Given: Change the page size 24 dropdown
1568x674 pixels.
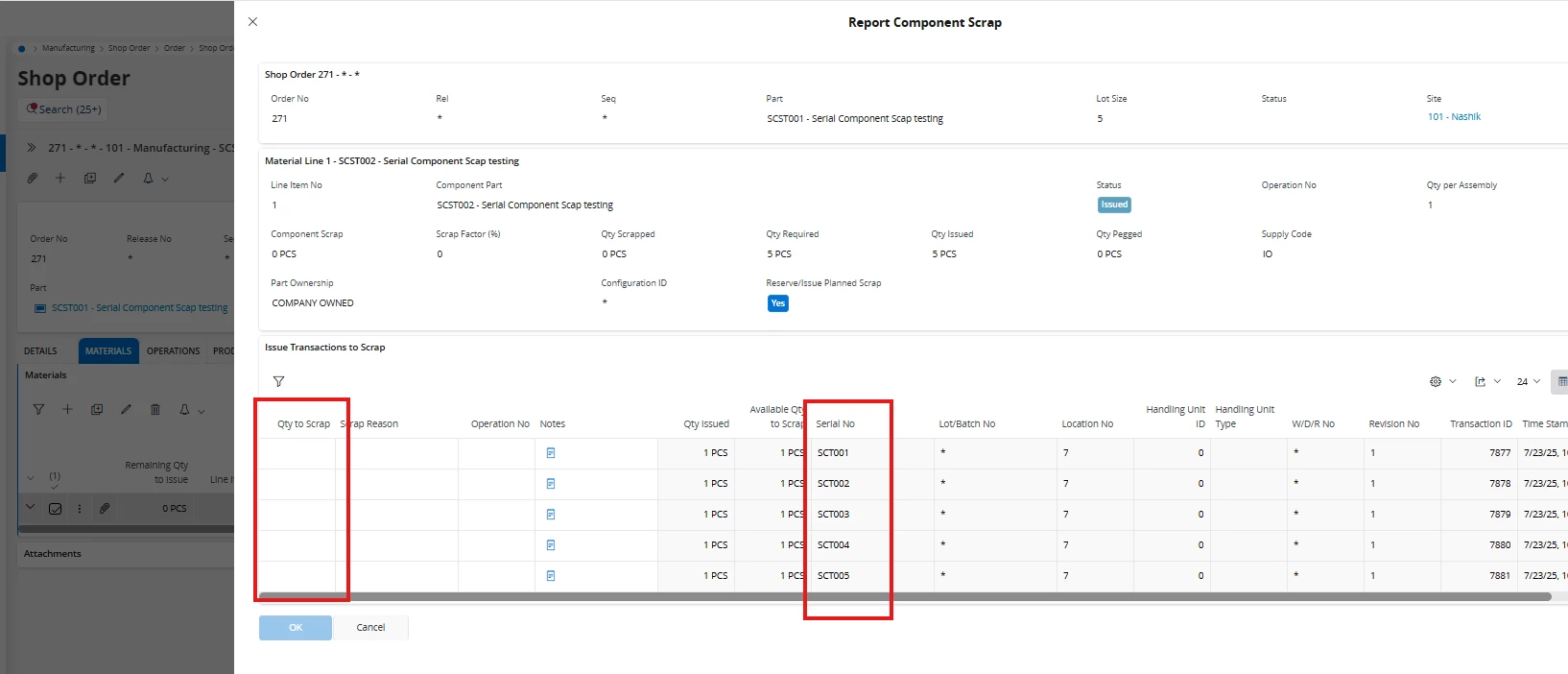Looking at the screenshot, I should click(x=1528, y=381).
